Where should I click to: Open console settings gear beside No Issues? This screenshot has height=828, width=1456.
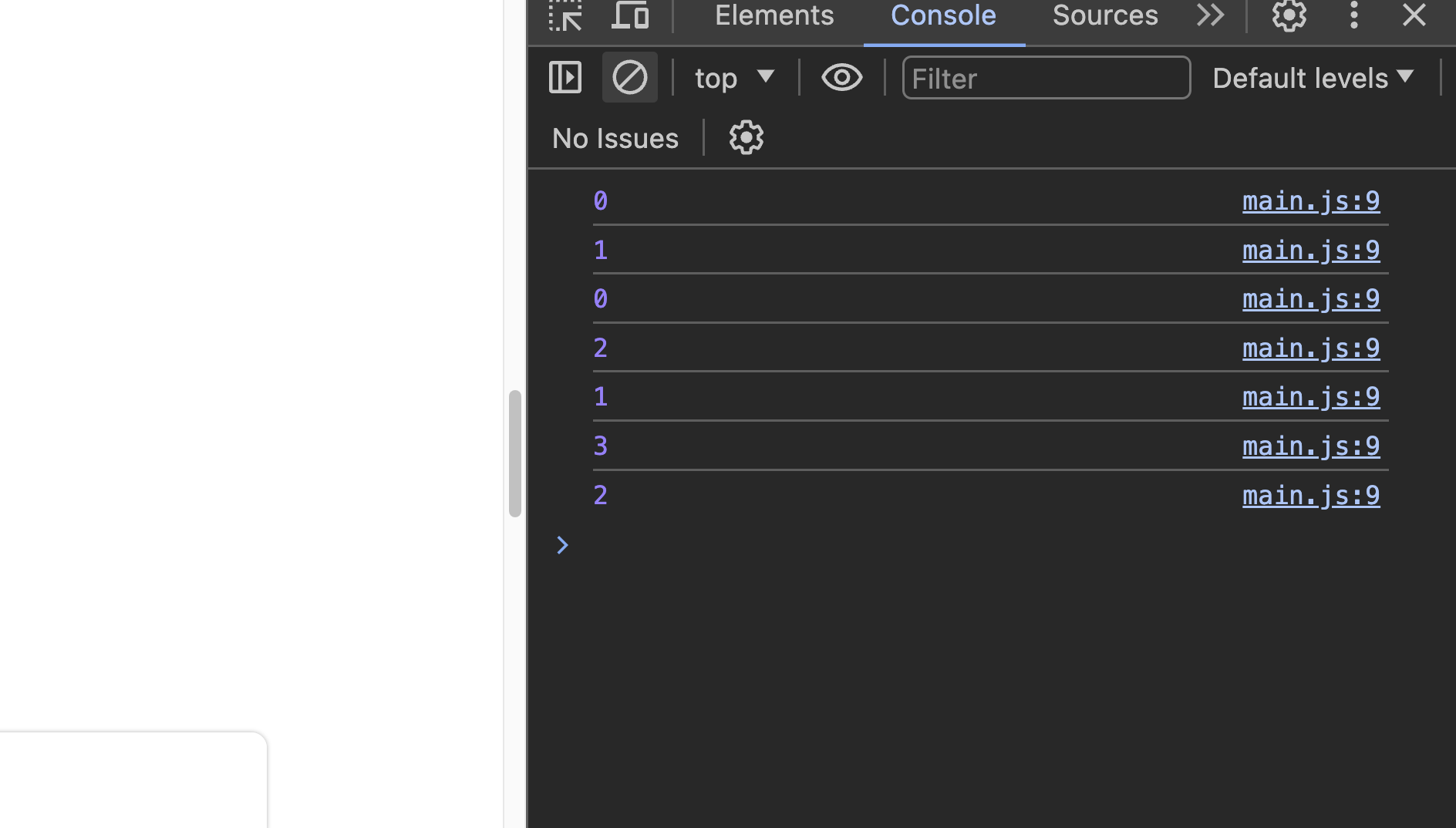pos(746,138)
